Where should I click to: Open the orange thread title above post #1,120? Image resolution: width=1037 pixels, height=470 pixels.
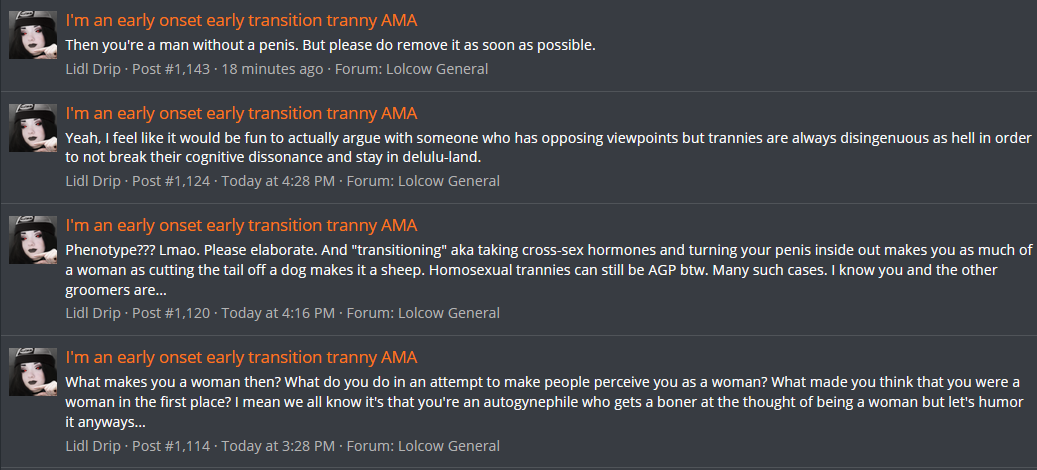click(241, 225)
